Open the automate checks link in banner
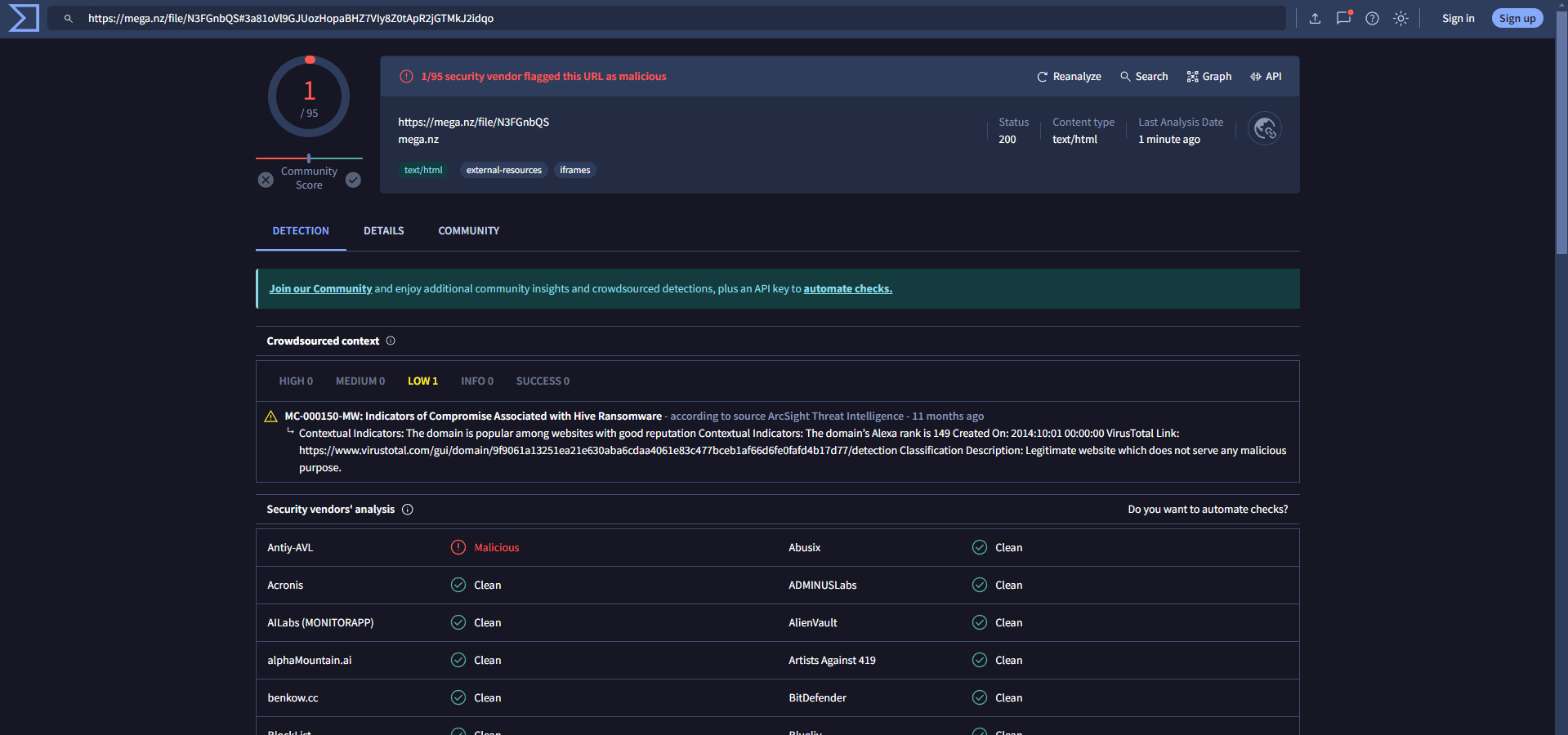 [847, 289]
